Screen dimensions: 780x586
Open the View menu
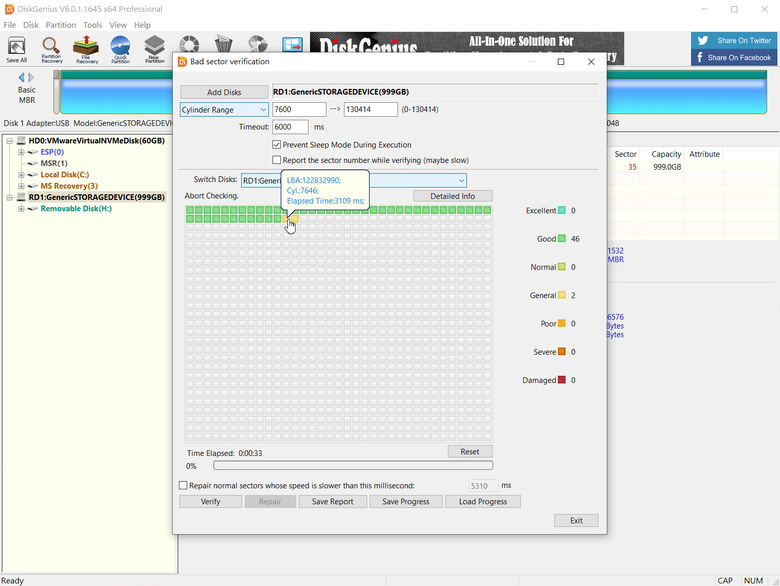coord(118,25)
